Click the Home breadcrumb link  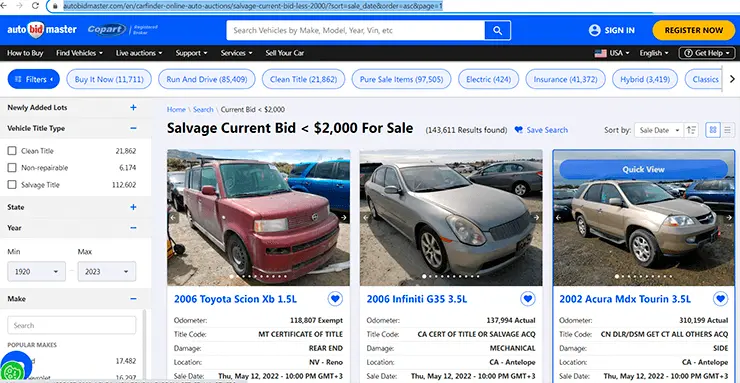pyautogui.click(x=176, y=109)
